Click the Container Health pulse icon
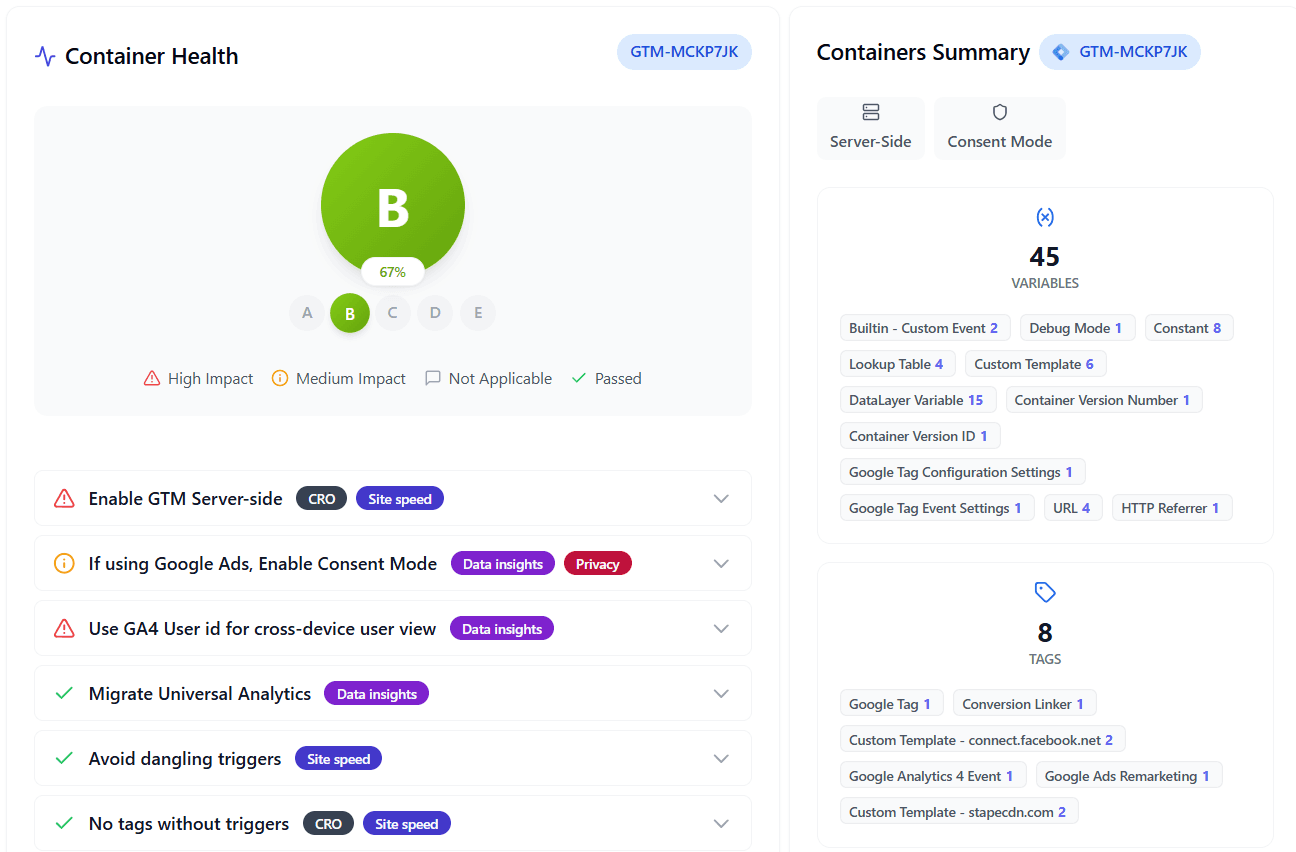The image size is (1296, 852). [x=45, y=56]
